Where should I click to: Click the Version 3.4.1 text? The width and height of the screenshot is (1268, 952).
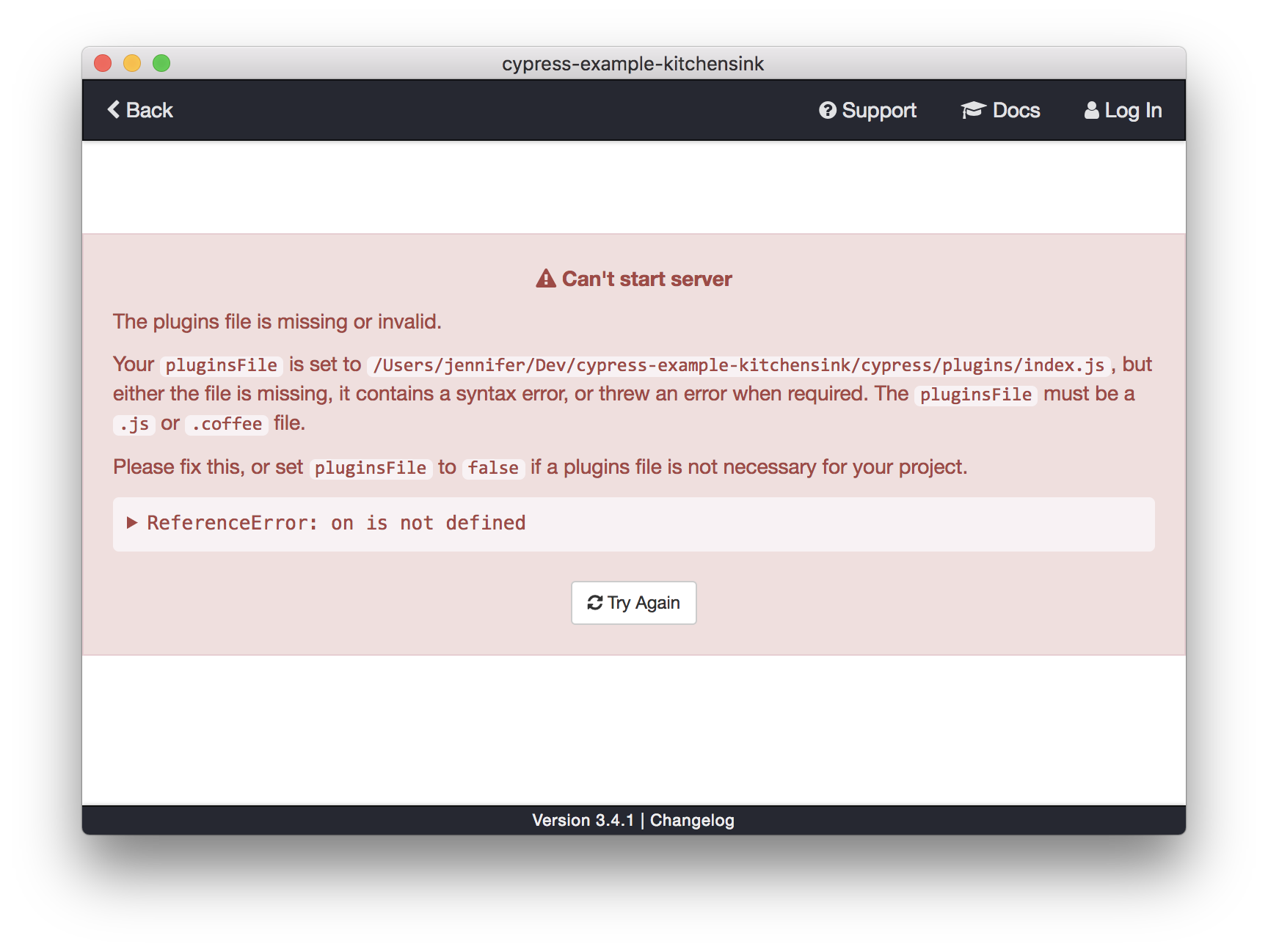[583, 820]
